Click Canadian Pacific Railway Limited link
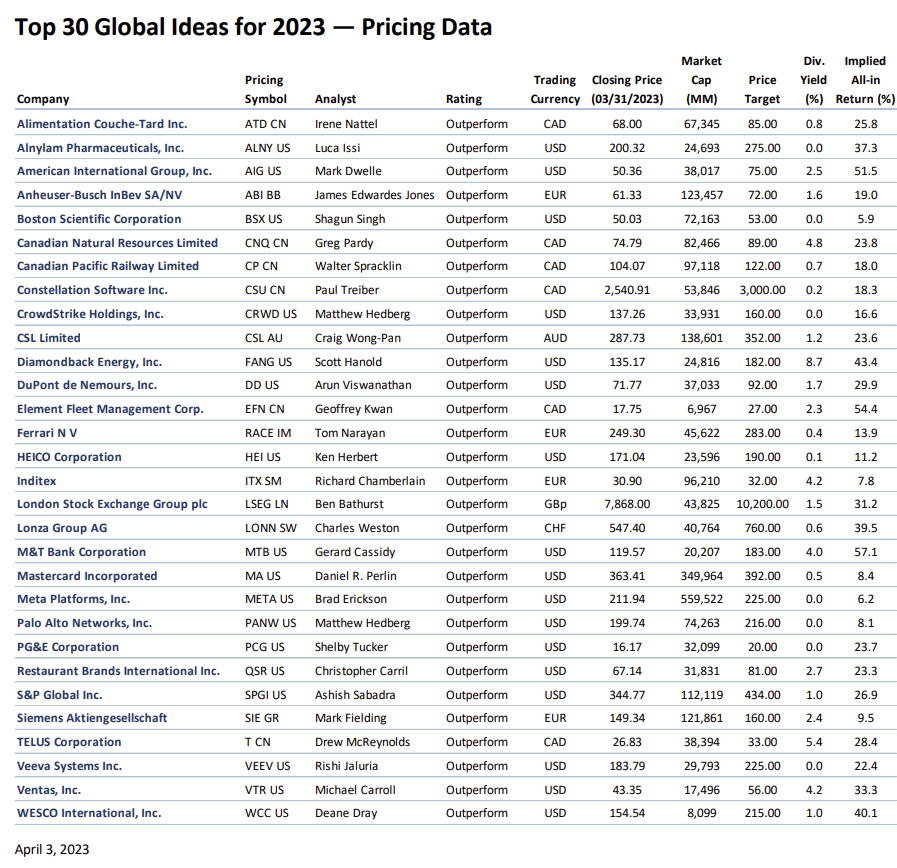This screenshot has width=897, height=868. pos(108,266)
